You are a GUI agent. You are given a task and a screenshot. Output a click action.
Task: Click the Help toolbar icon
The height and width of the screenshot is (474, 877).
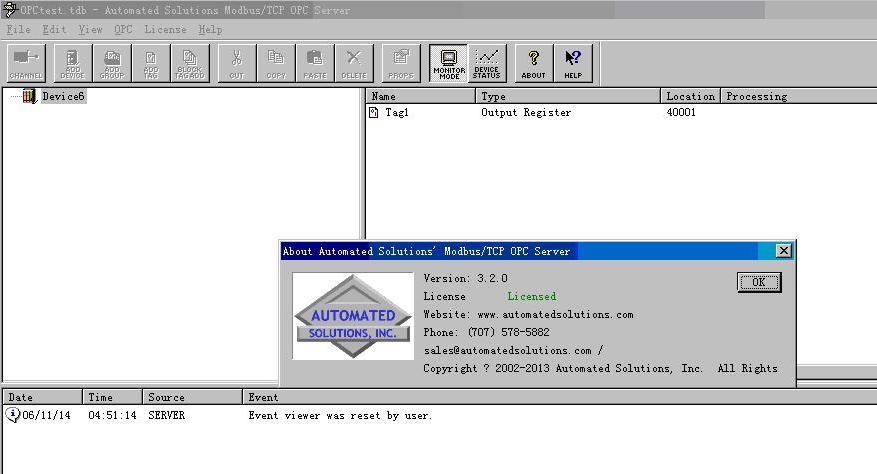pos(573,63)
